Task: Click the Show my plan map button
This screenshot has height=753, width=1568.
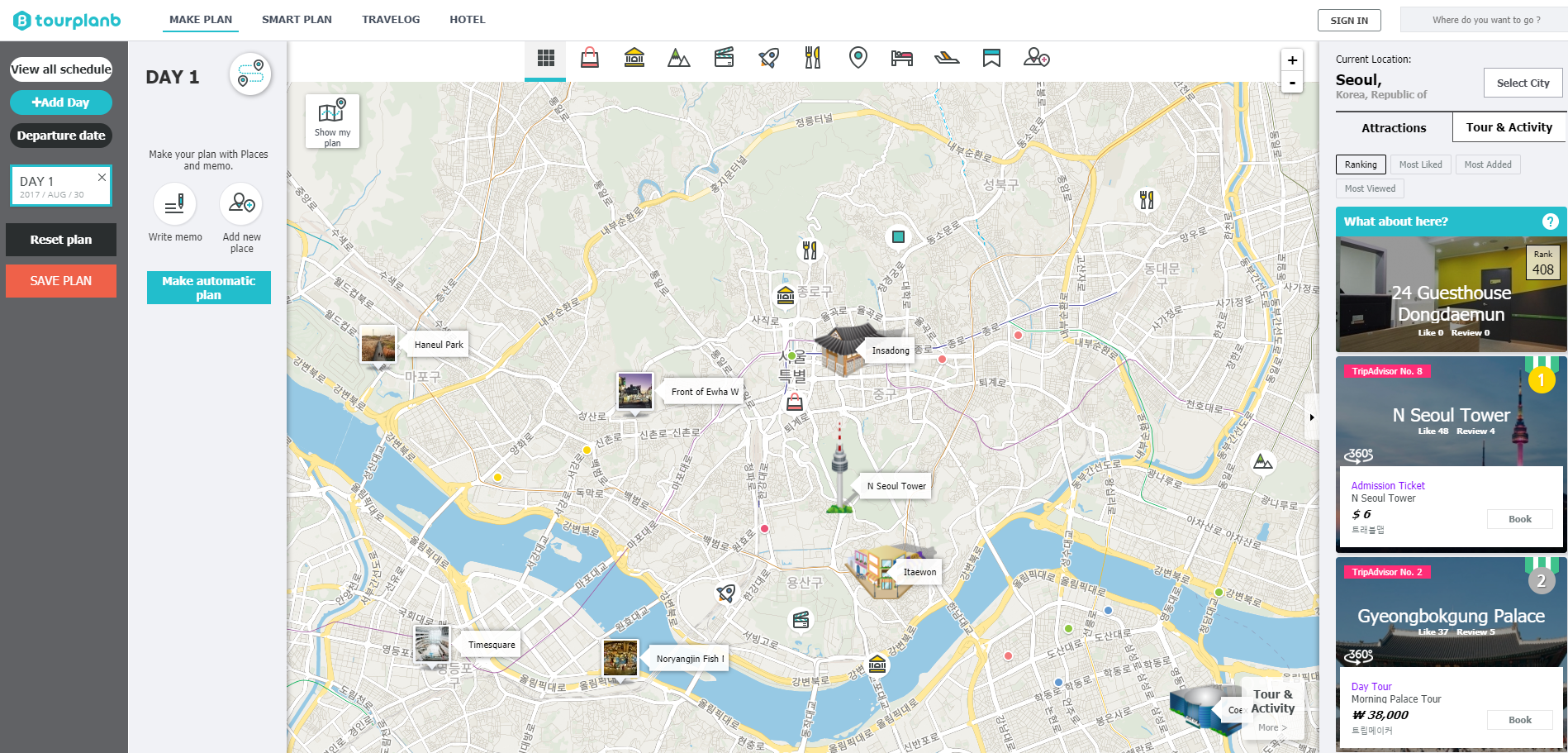Action: pos(332,120)
